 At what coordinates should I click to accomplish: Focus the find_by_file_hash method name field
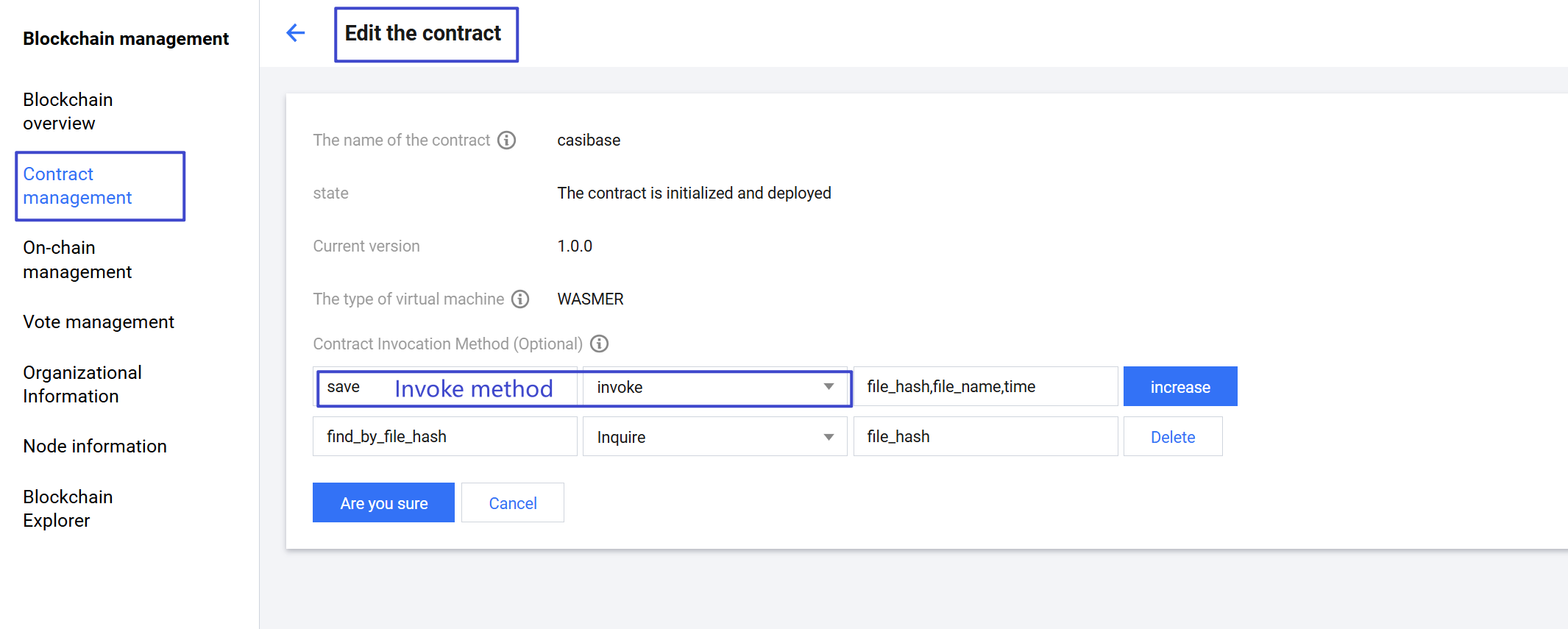pos(444,437)
